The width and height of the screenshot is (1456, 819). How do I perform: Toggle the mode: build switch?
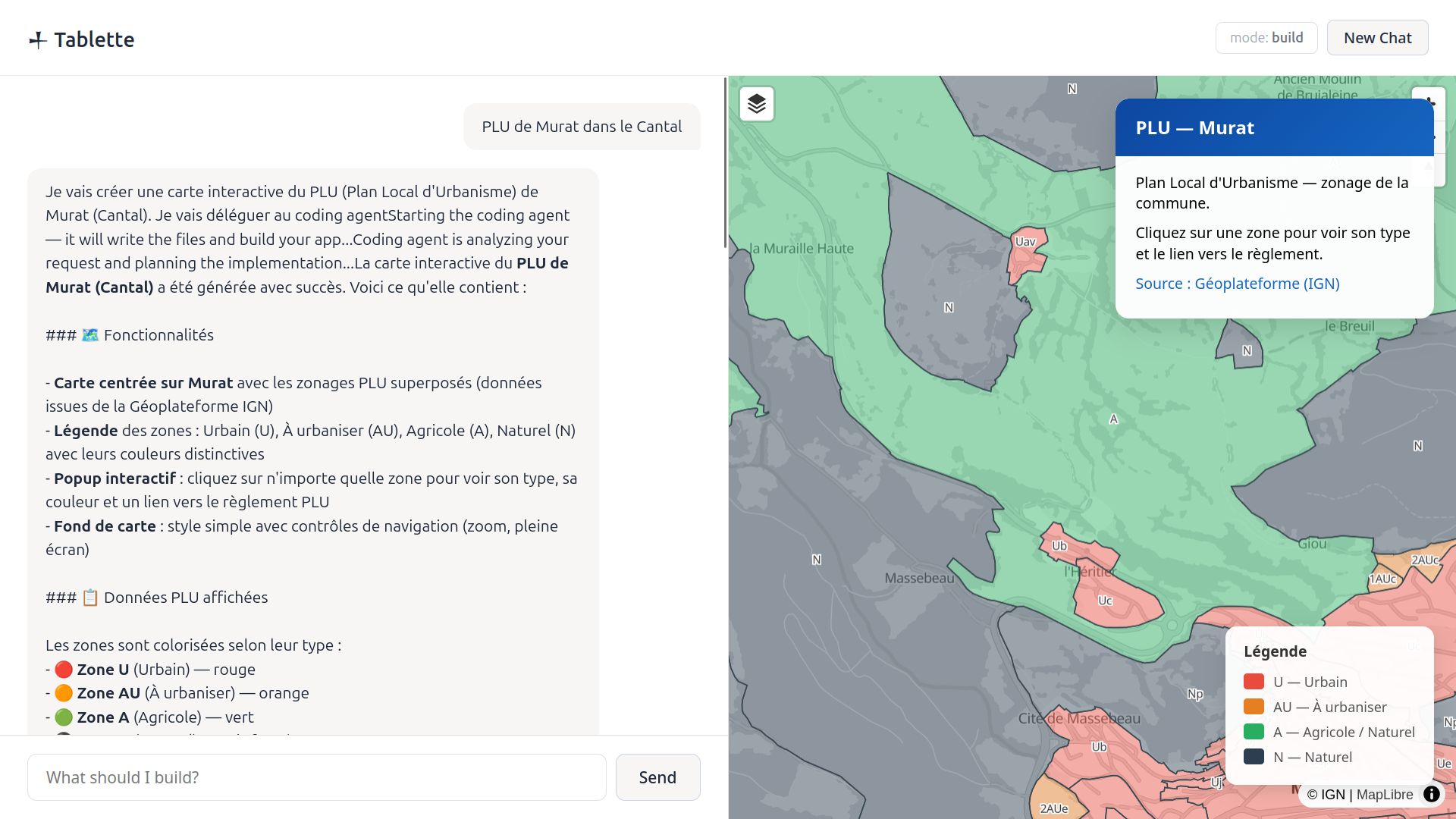tap(1266, 38)
